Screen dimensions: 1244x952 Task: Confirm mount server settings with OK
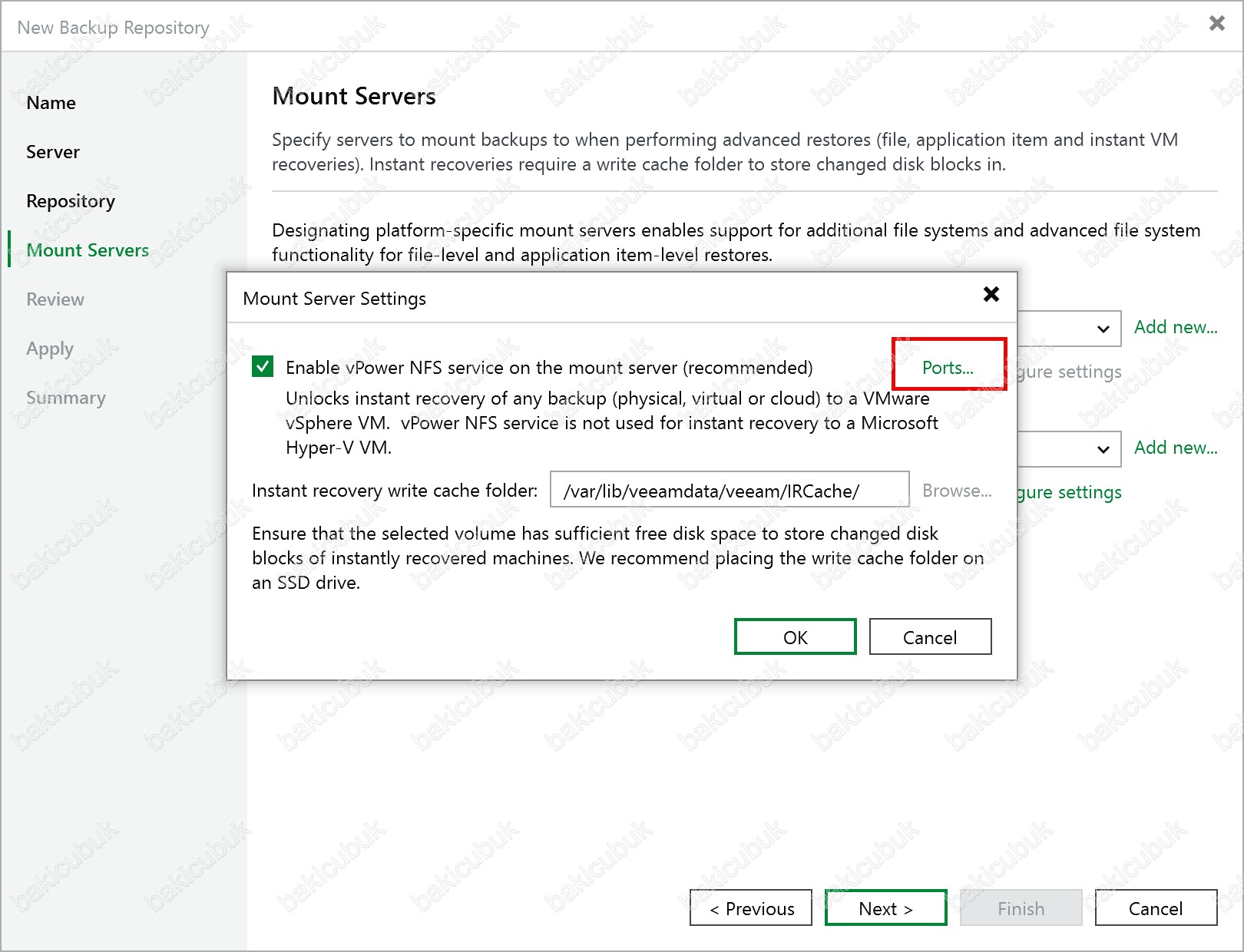(795, 637)
